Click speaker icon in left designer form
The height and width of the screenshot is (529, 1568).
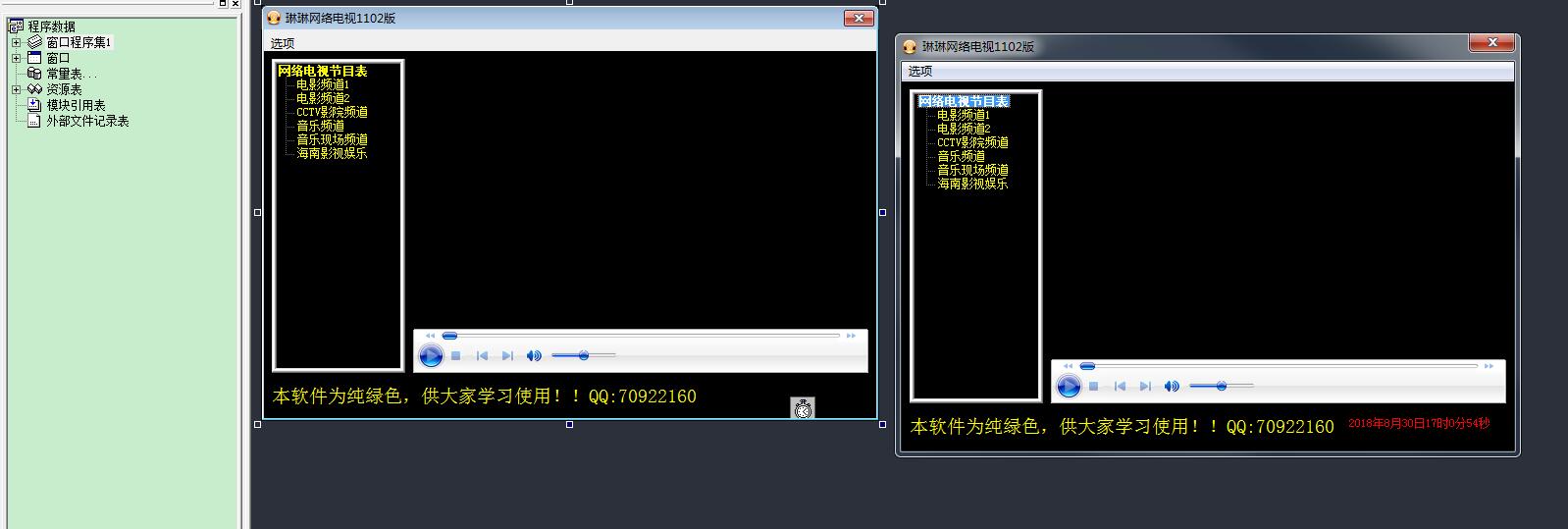click(x=533, y=356)
